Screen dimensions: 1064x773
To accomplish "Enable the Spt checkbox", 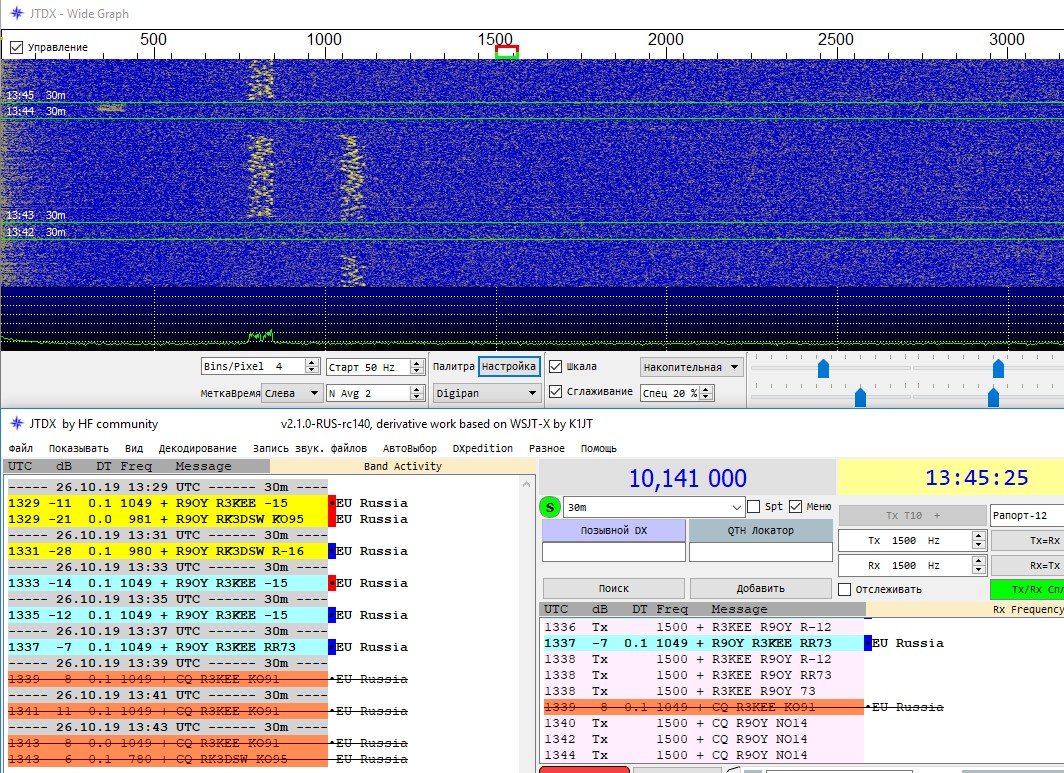I will (754, 507).
